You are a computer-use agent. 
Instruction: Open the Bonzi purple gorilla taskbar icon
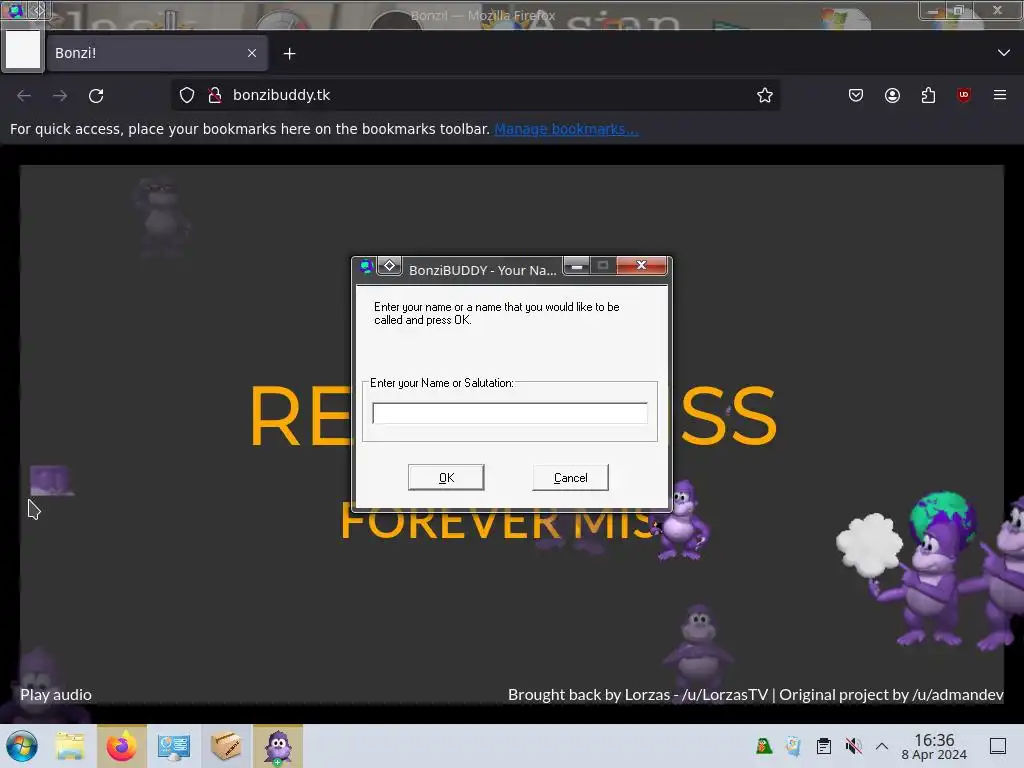pyautogui.click(x=278, y=746)
